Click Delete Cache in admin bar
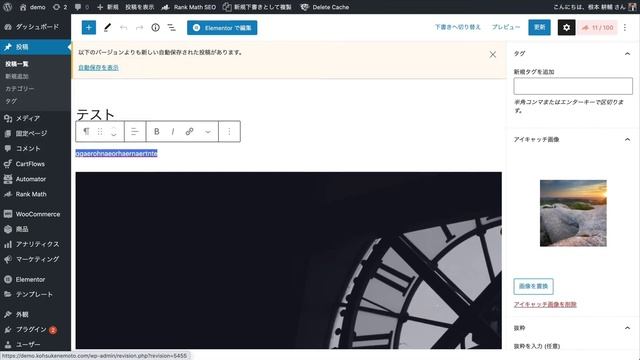 click(325, 7)
